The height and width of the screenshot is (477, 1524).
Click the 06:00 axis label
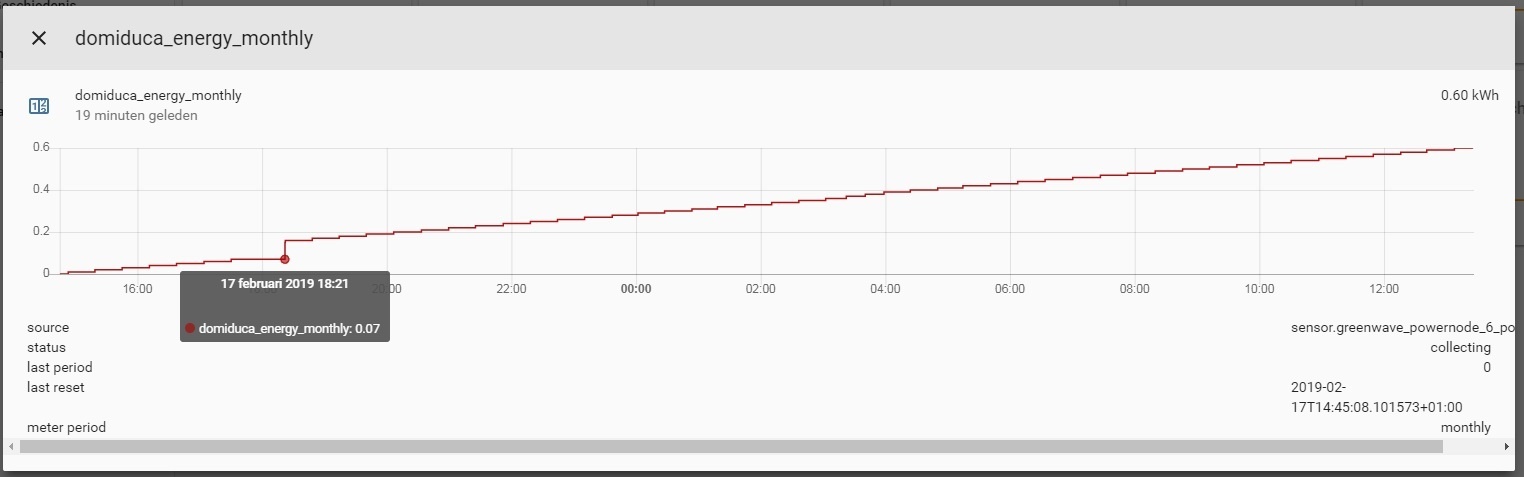(x=1010, y=289)
